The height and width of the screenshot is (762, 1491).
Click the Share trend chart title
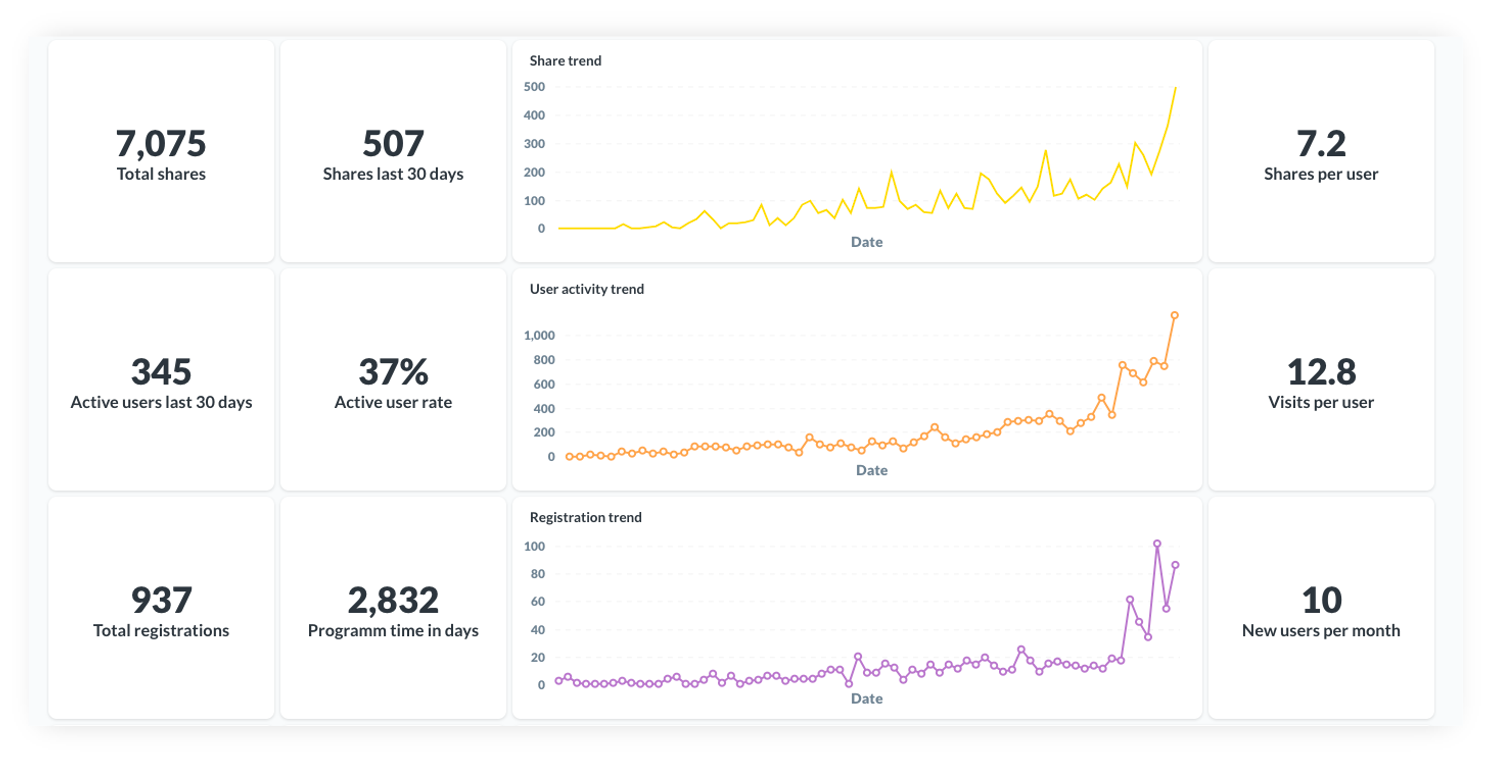tap(565, 61)
